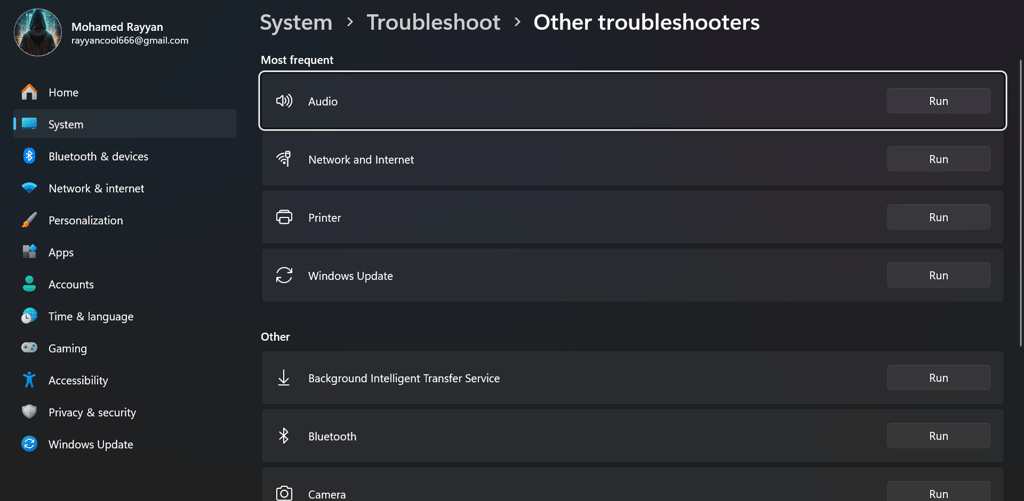1024x501 pixels.
Task: Click the Bluetooth & devices sidebar icon
Action: coord(29,156)
